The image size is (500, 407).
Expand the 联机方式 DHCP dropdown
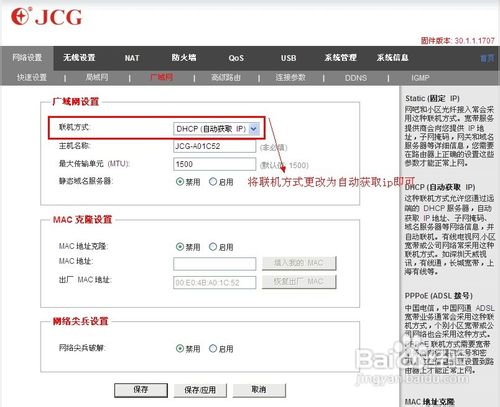click(216, 129)
